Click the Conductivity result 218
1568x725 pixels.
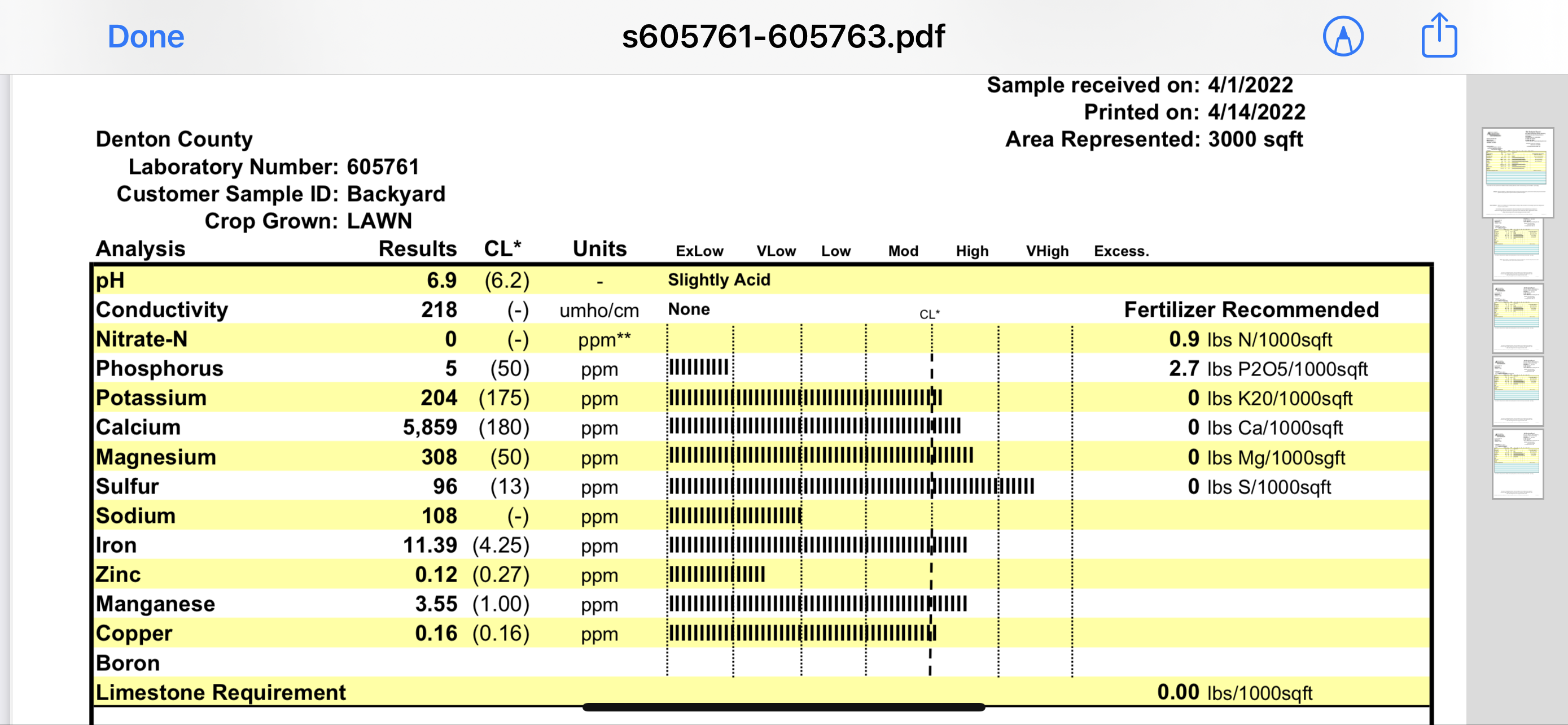click(439, 310)
